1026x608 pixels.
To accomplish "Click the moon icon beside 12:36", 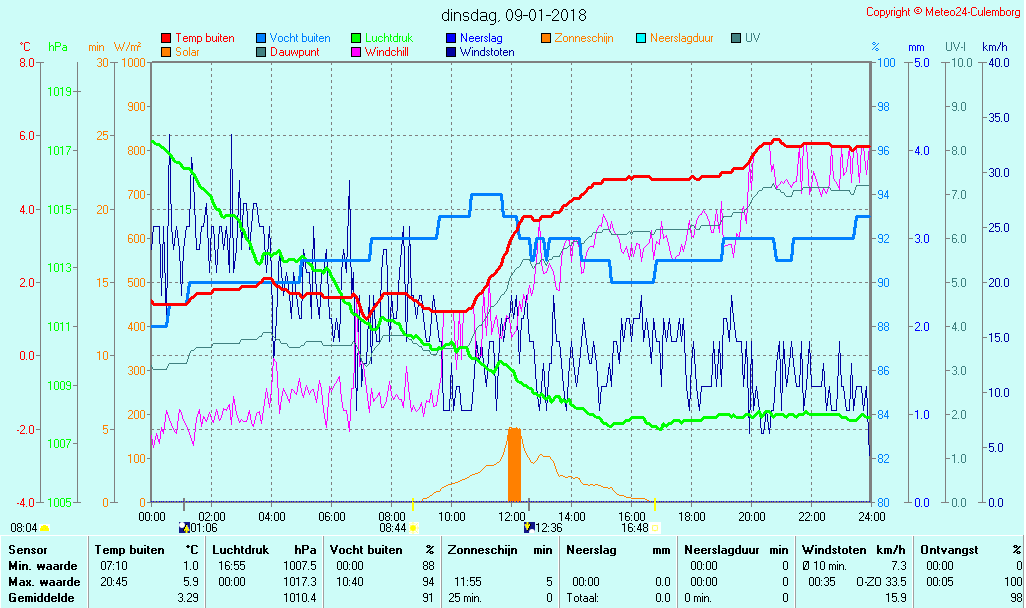I will point(529,528).
